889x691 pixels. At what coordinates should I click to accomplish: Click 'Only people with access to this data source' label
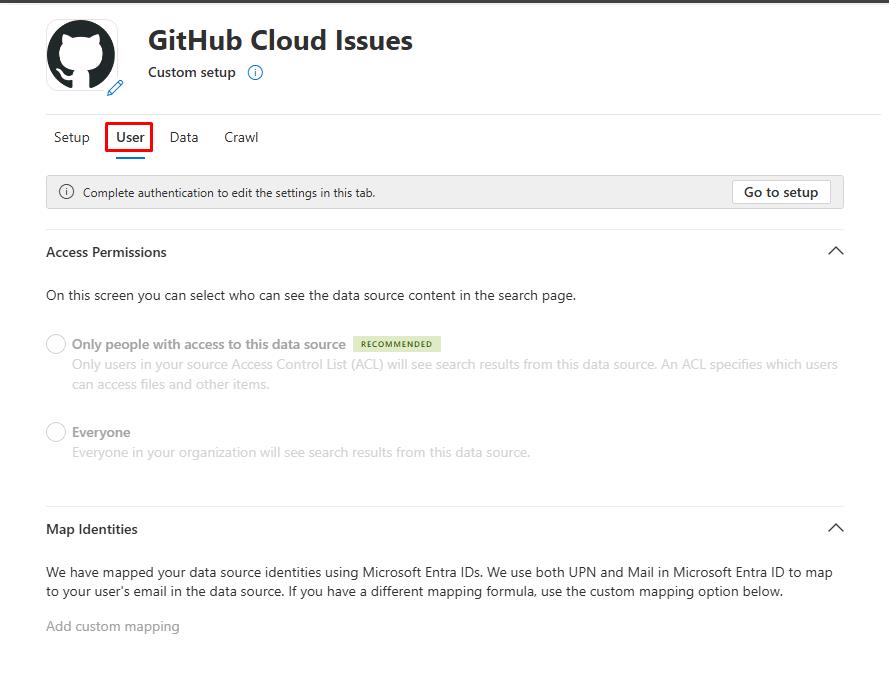pyautogui.click(x=209, y=345)
